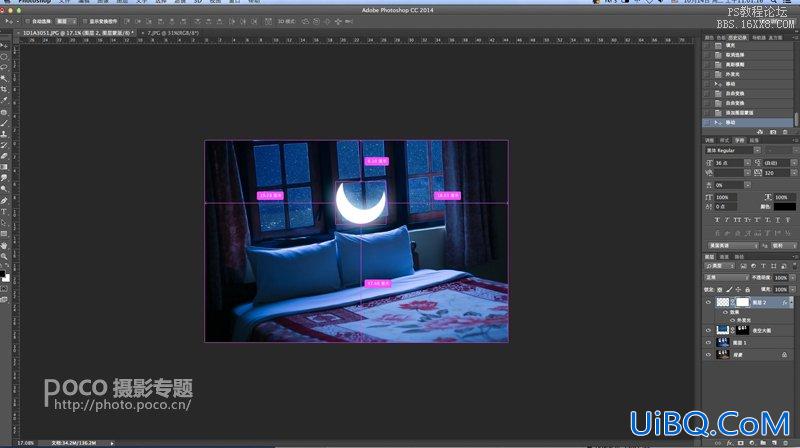Switch to the 段落 paragraph tab
The image size is (800, 448).
coord(754,140)
